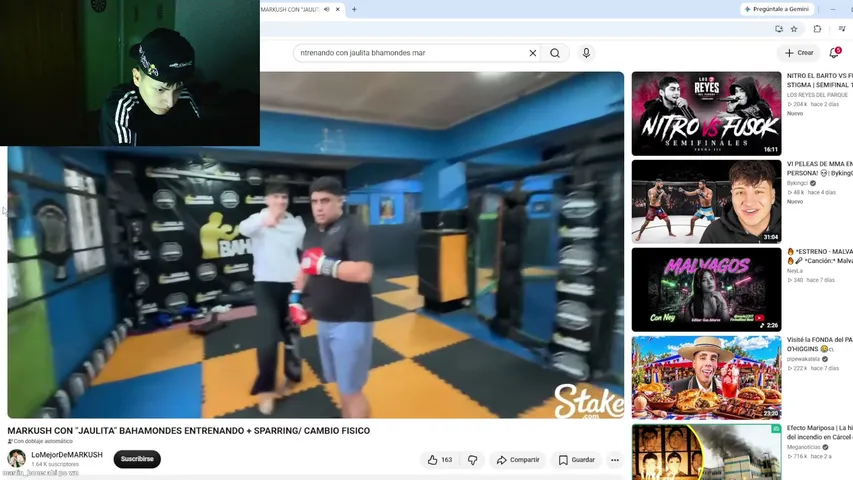Open the VI PELEAS DE MMA title

[x=820, y=168]
